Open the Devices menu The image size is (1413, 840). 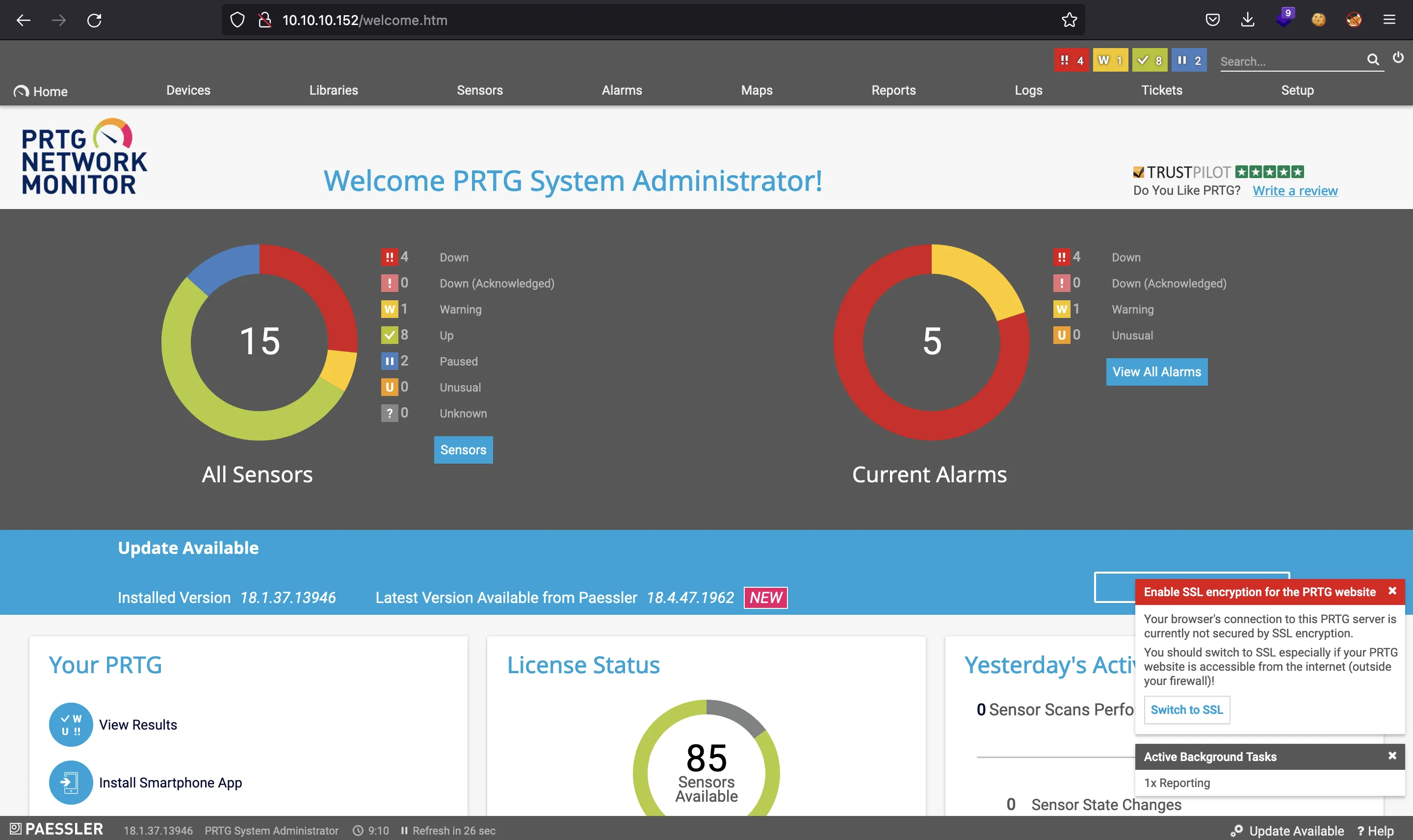(x=188, y=91)
